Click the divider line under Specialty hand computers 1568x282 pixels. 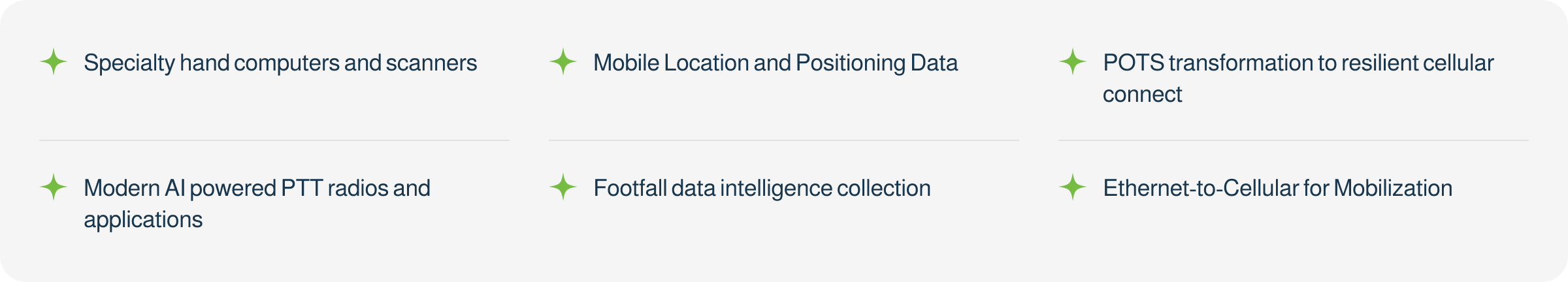point(274,140)
